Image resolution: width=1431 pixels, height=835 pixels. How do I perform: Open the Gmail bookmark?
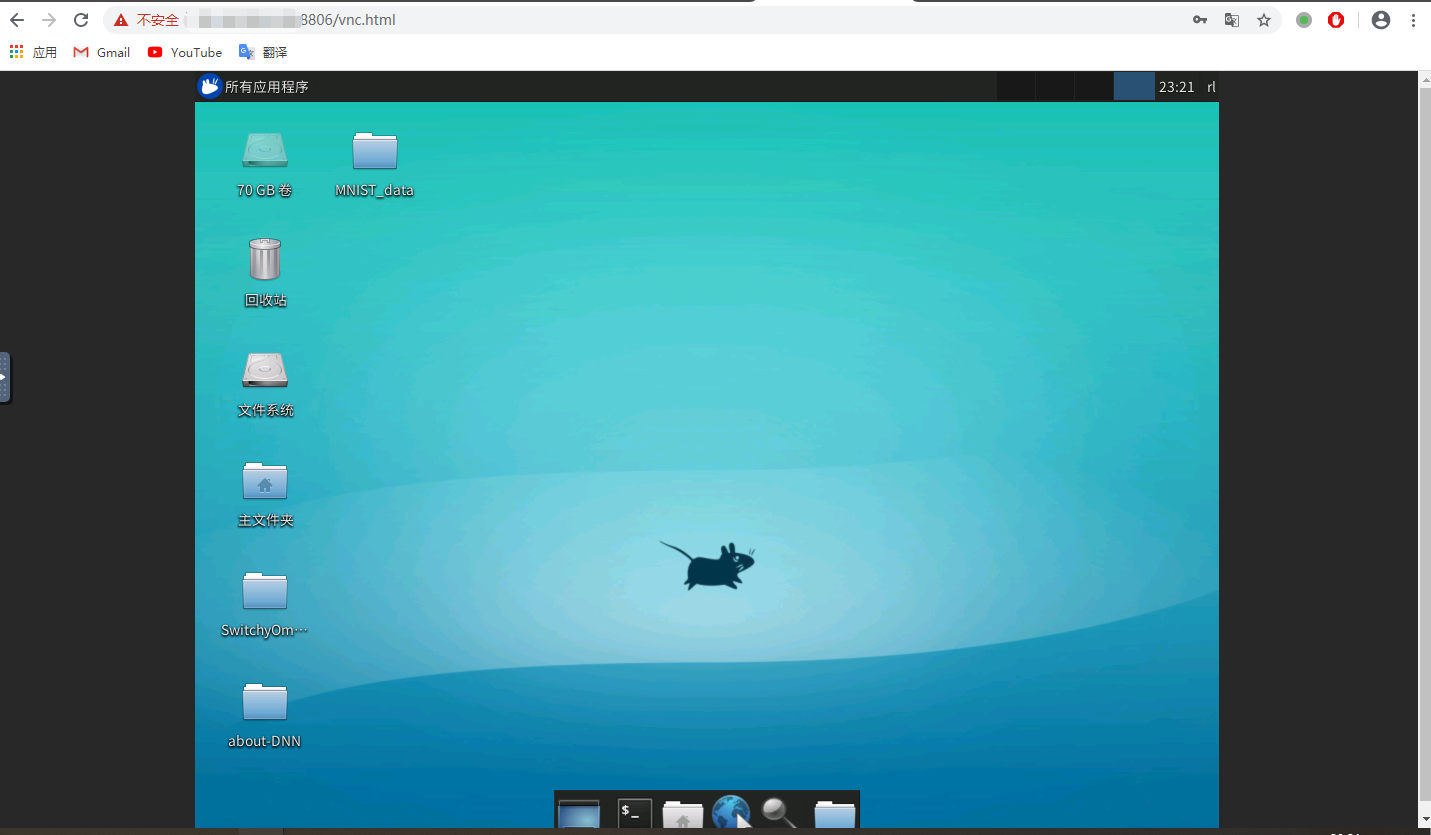tap(102, 52)
